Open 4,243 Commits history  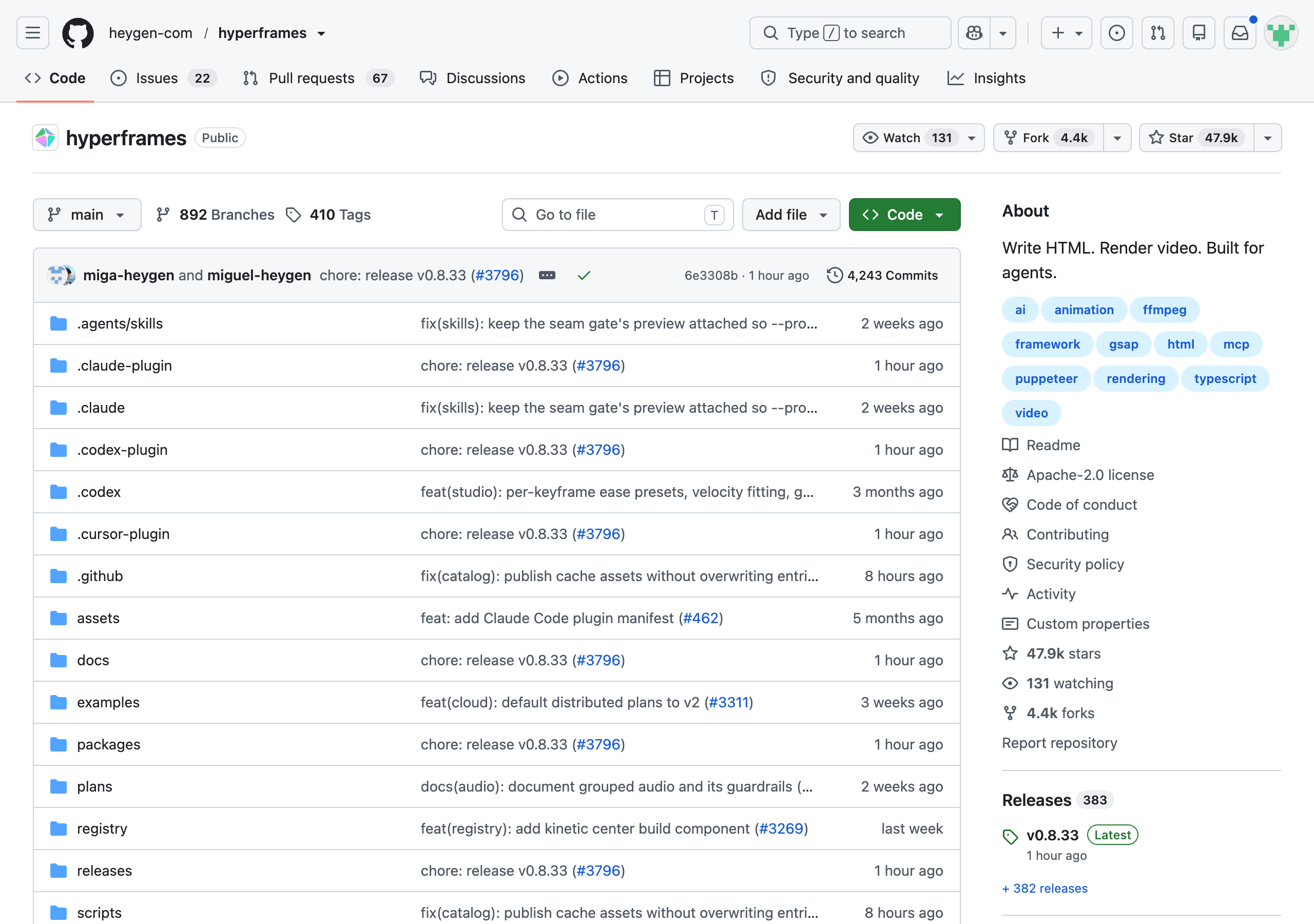pos(882,275)
